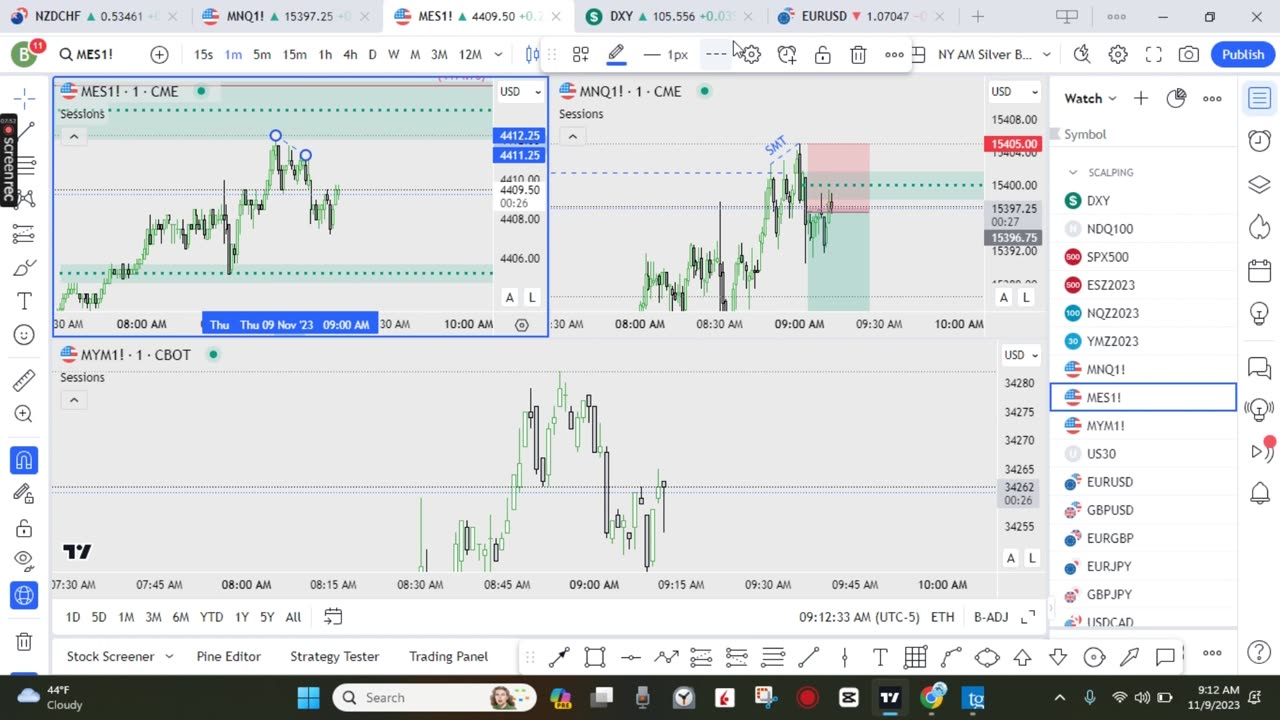Open the Watch list dropdown
The height and width of the screenshot is (720, 1280).
1090,98
